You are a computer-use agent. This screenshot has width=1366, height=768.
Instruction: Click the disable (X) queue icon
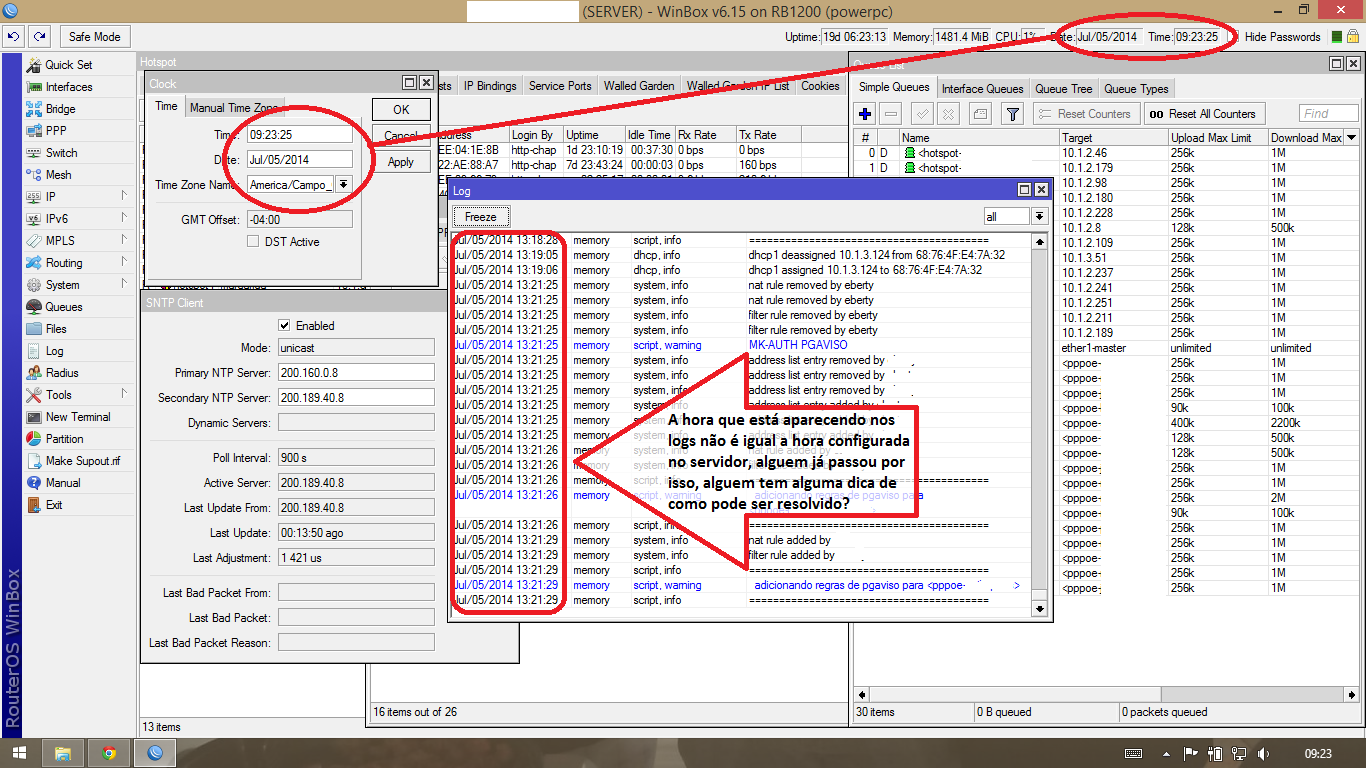(948, 114)
